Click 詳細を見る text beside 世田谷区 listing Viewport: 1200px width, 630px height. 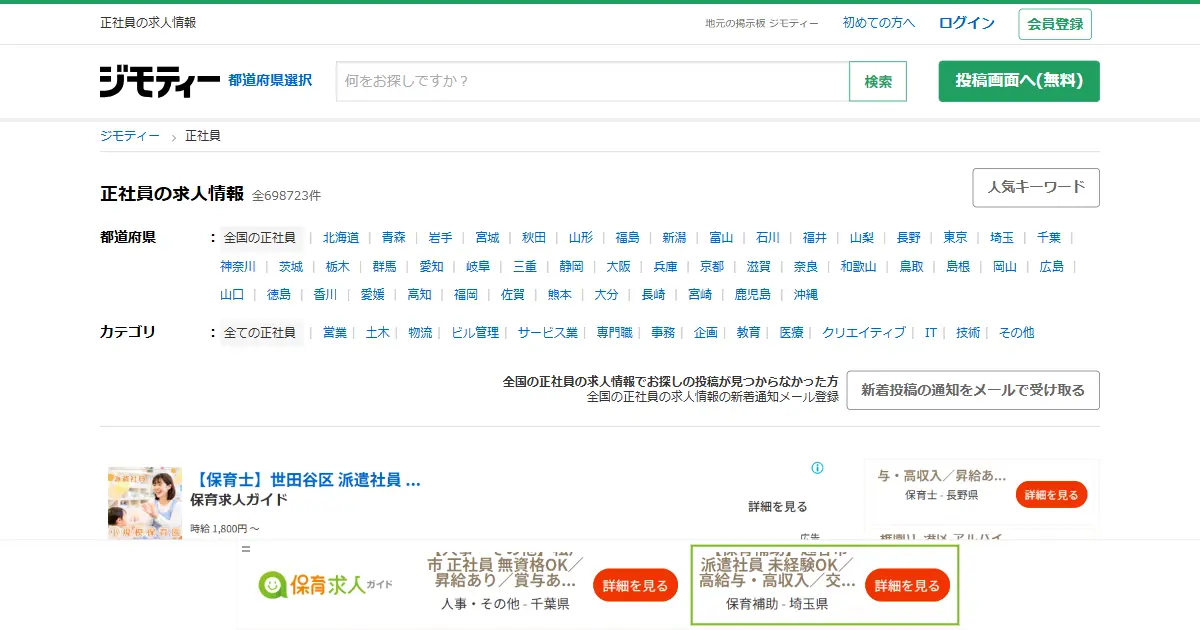(778, 507)
